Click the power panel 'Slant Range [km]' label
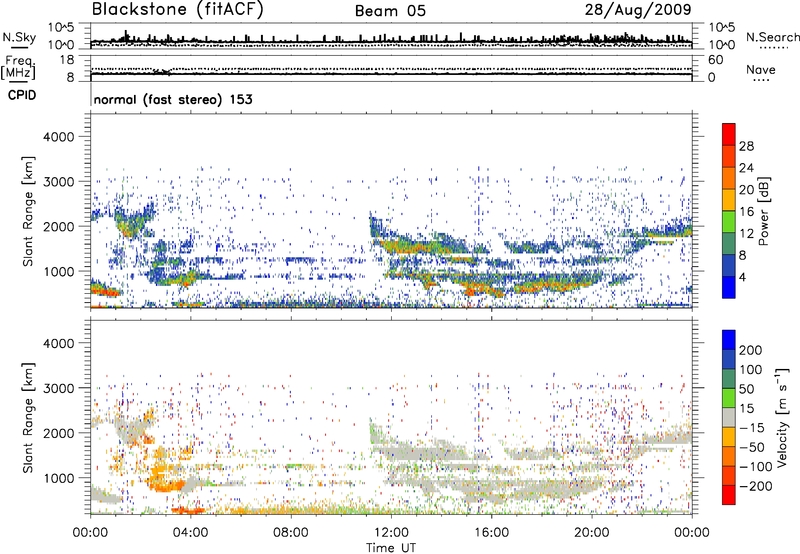The image size is (800, 554). click(x=28, y=211)
